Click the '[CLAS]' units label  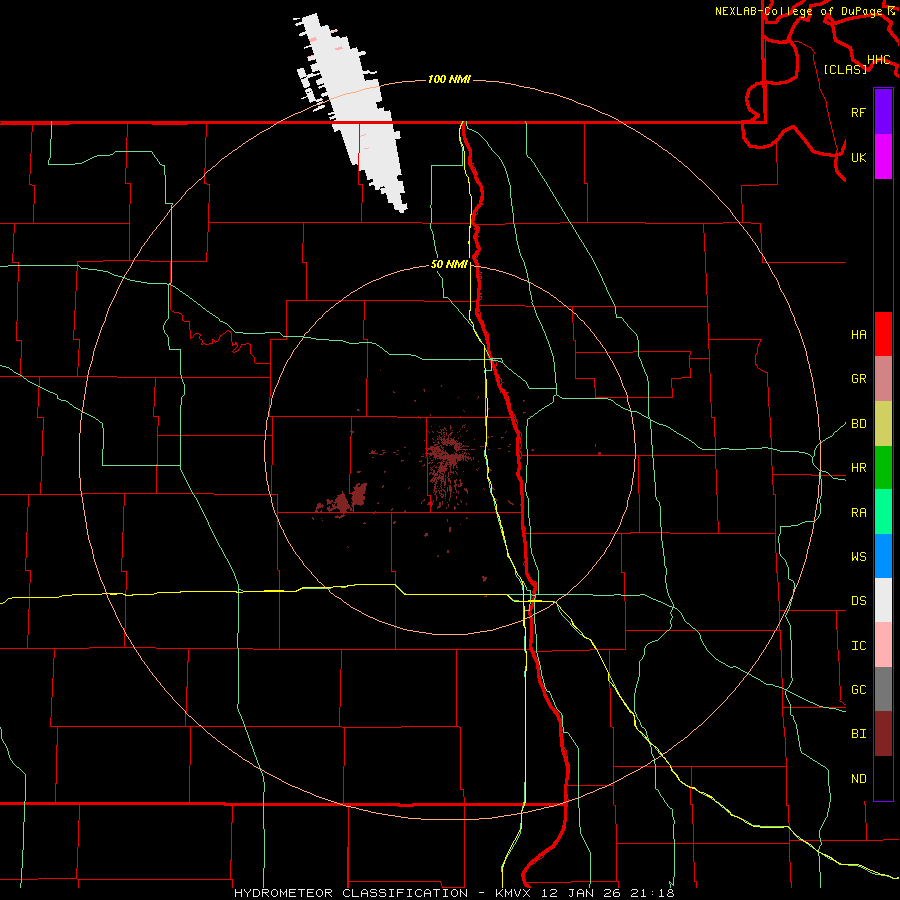coord(845,69)
